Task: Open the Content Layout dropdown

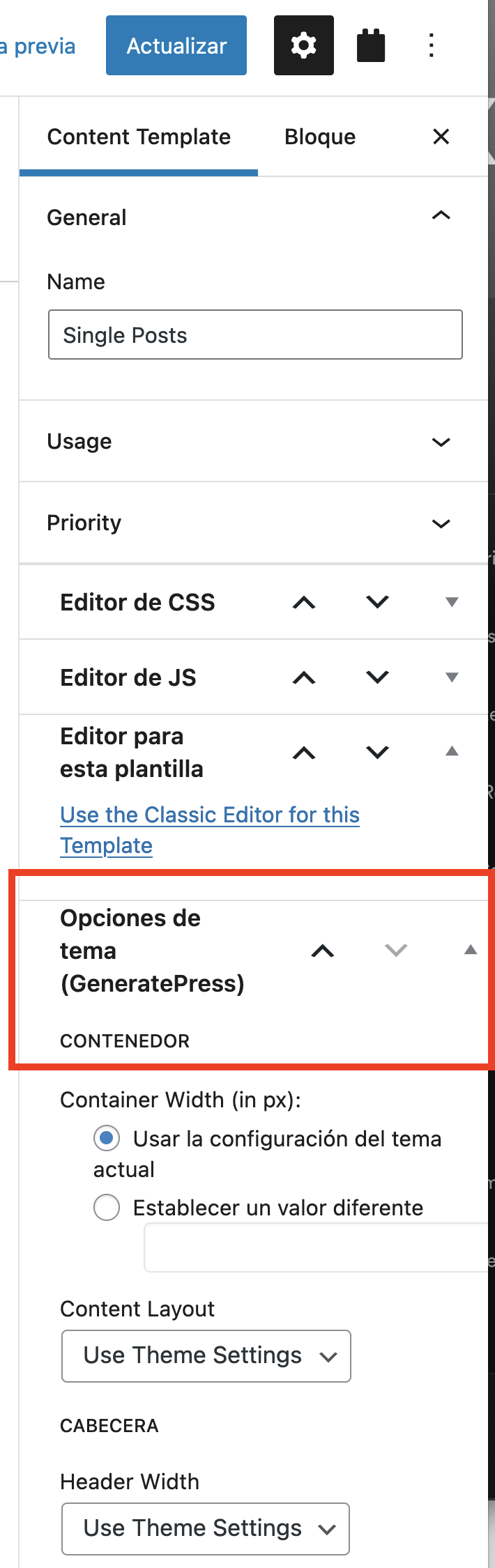Action: (x=206, y=1355)
